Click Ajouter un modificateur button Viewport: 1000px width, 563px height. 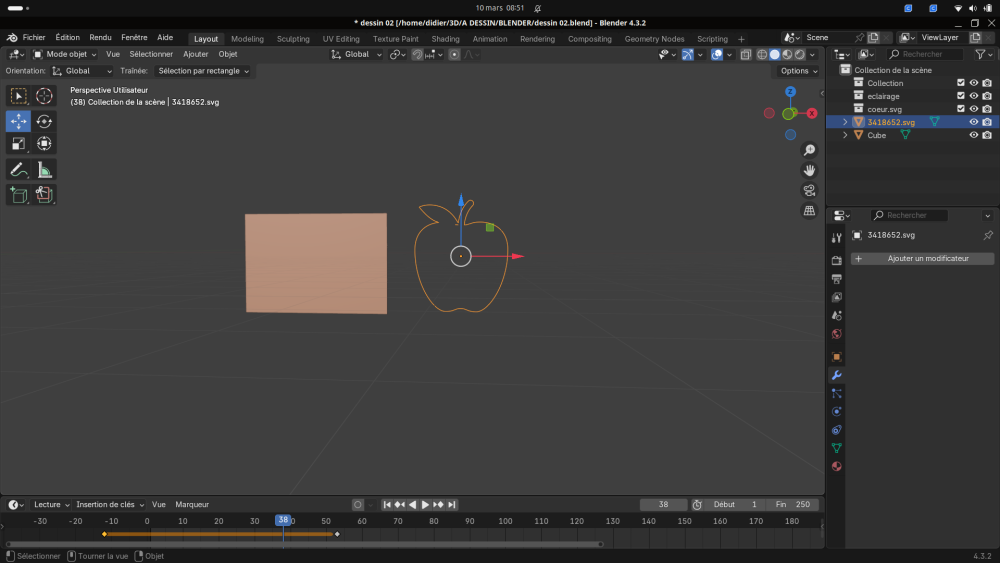[921, 258]
